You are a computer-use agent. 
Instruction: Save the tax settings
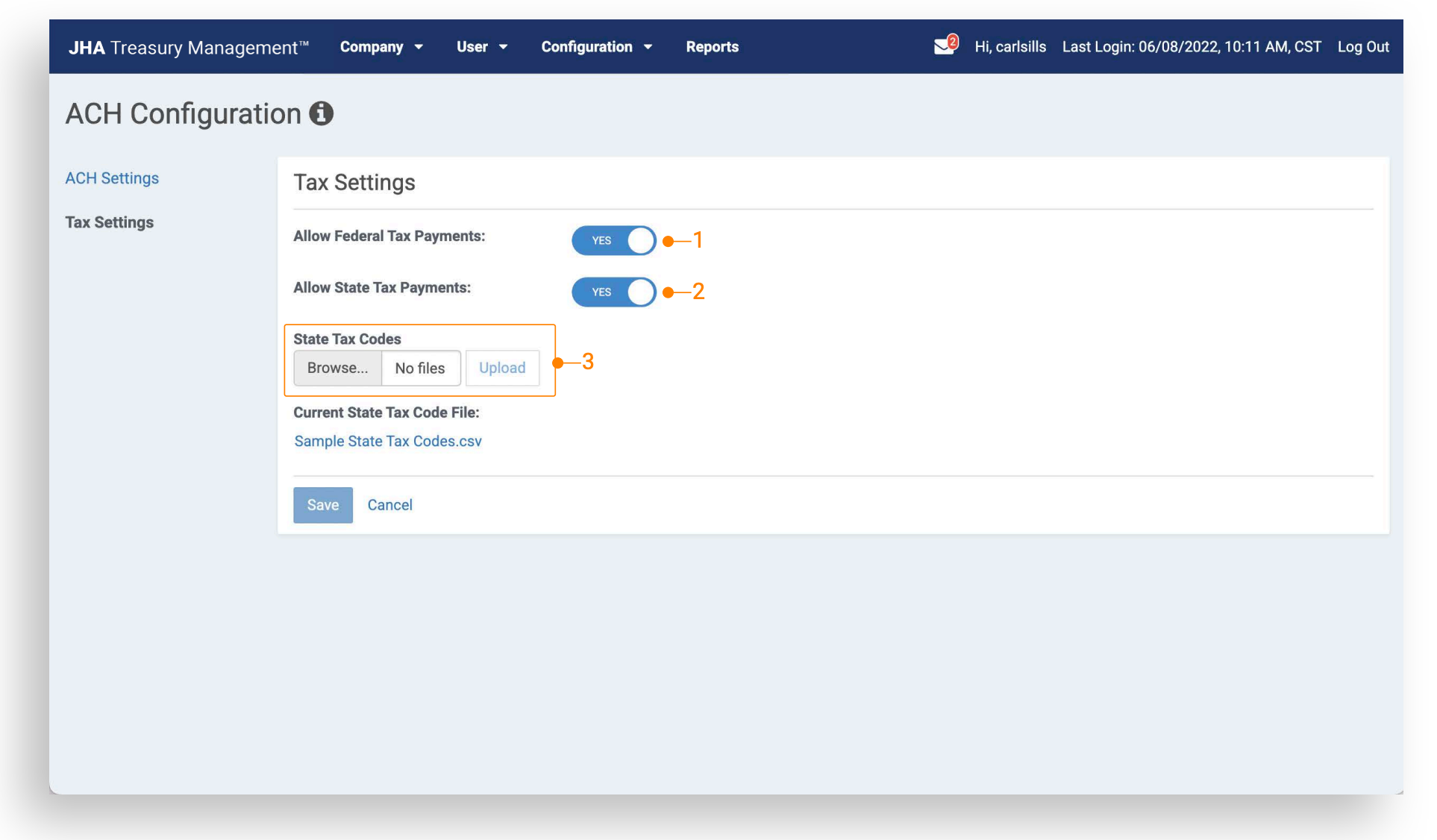322,505
